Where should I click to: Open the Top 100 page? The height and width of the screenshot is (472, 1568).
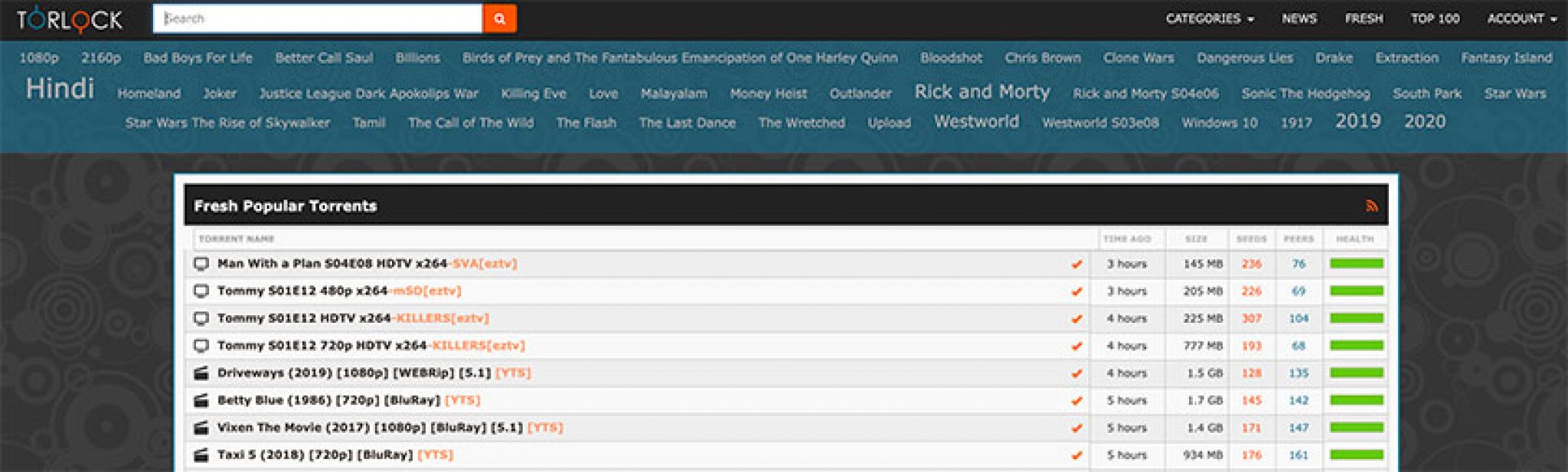[x=1435, y=19]
